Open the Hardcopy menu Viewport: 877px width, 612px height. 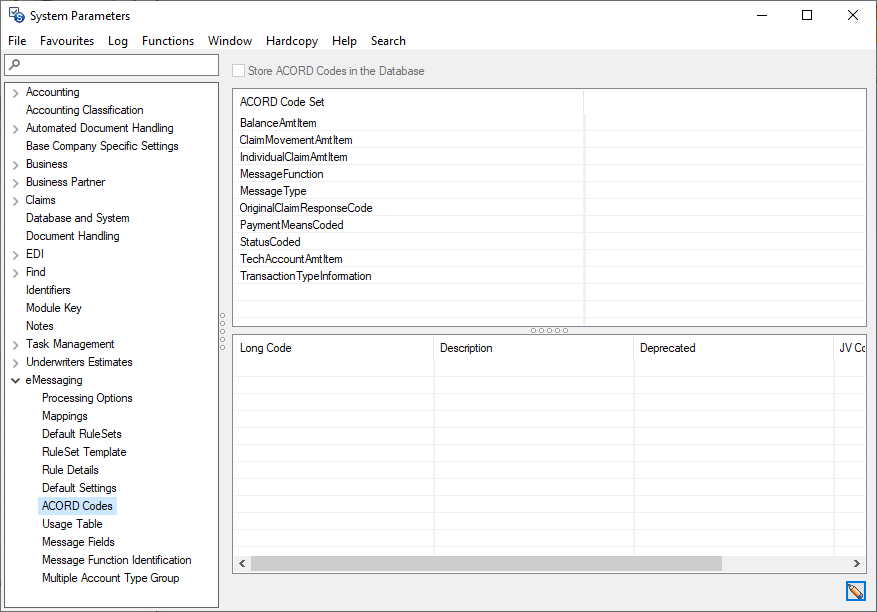tap(291, 41)
